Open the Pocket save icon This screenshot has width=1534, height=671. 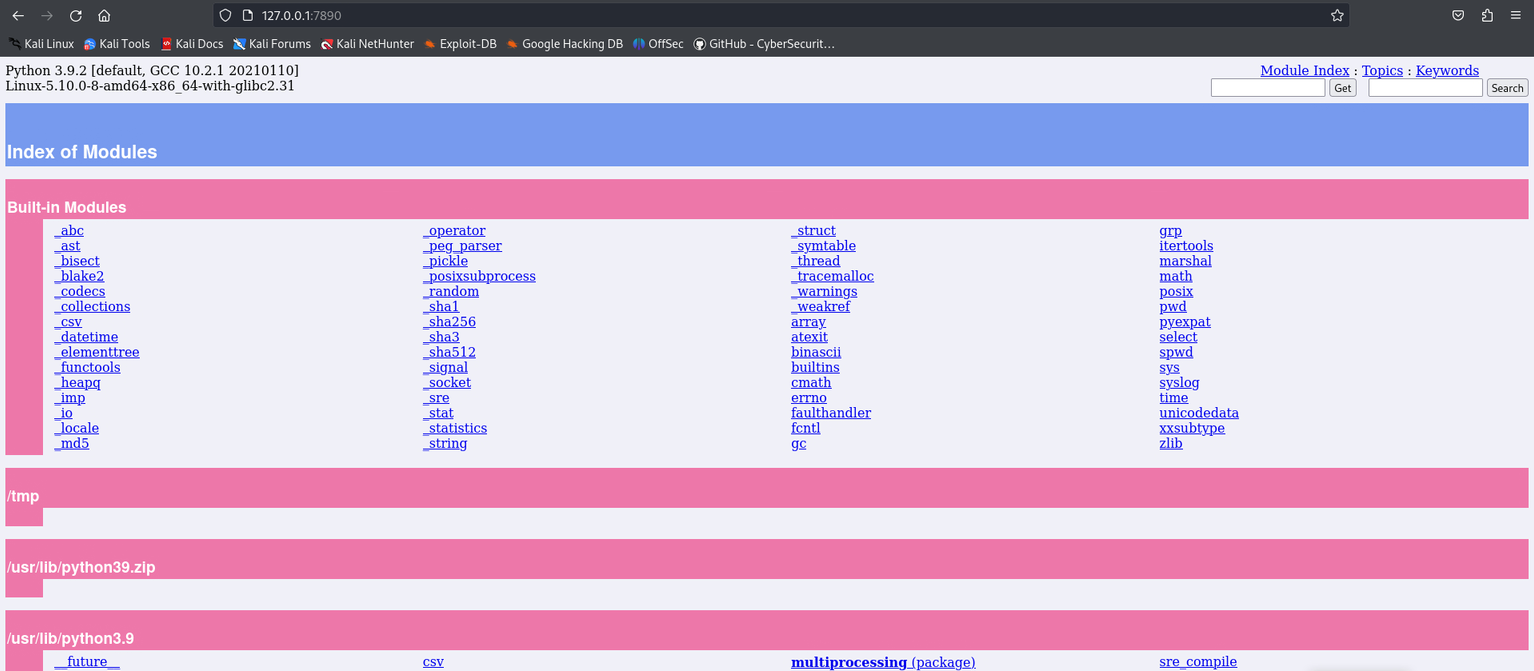click(x=1458, y=16)
